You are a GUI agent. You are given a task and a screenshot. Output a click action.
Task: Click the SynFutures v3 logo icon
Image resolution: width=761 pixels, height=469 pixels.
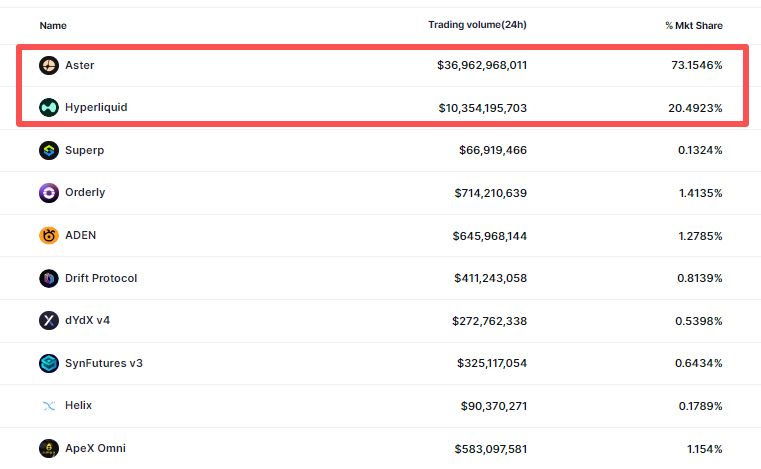click(49, 363)
